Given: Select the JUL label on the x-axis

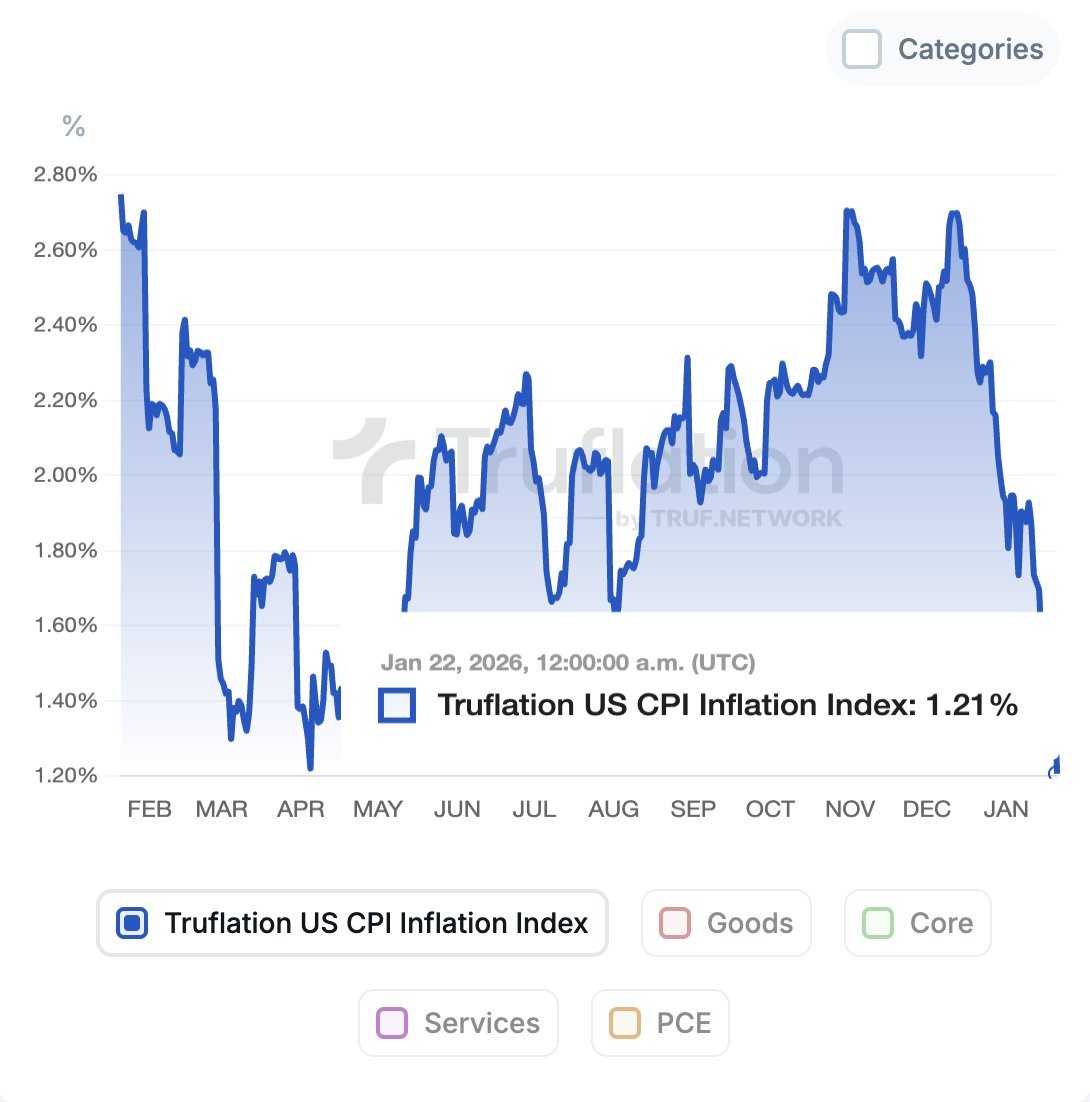Looking at the screenshot, I should click(534, 809).
